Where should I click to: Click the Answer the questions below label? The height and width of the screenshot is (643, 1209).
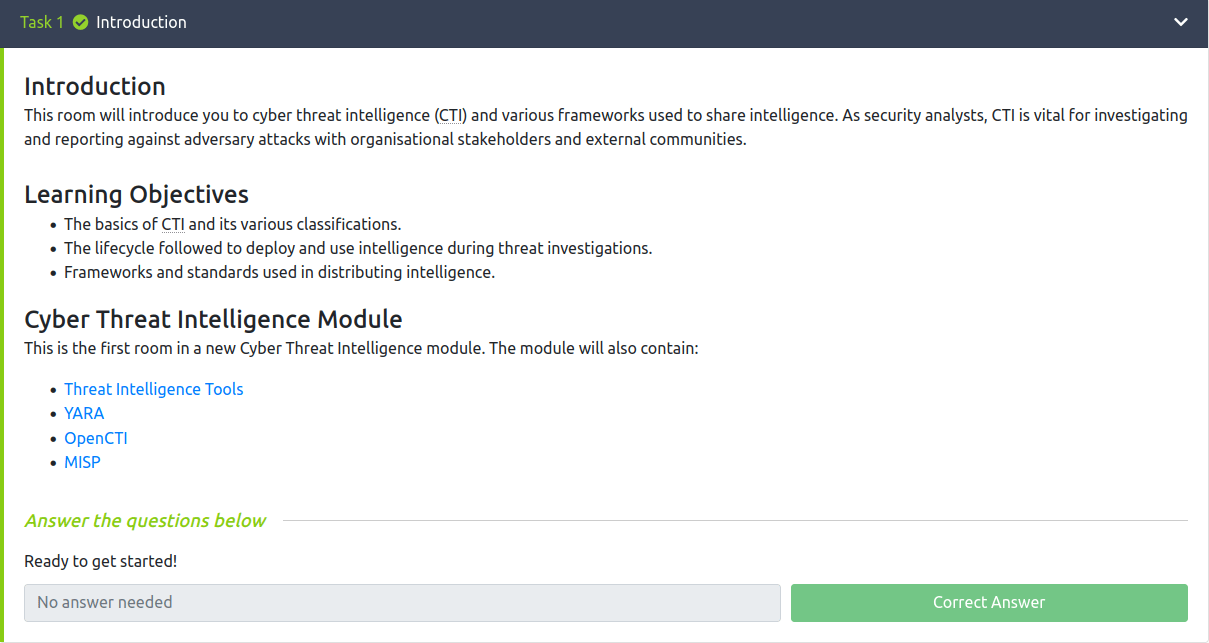pyautogui.click(x=145, y=521)
